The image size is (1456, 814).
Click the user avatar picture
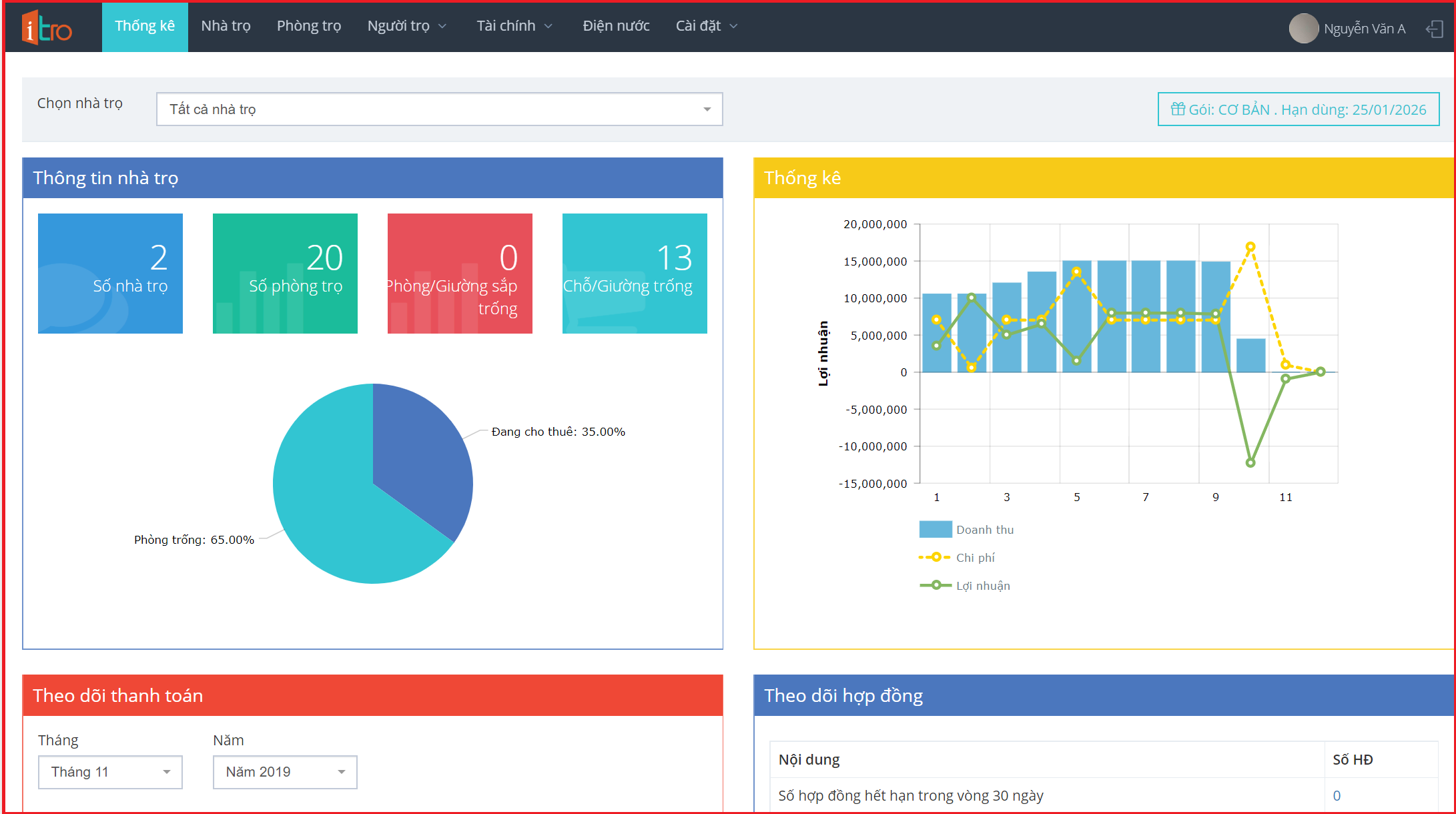coord(1303,29)
